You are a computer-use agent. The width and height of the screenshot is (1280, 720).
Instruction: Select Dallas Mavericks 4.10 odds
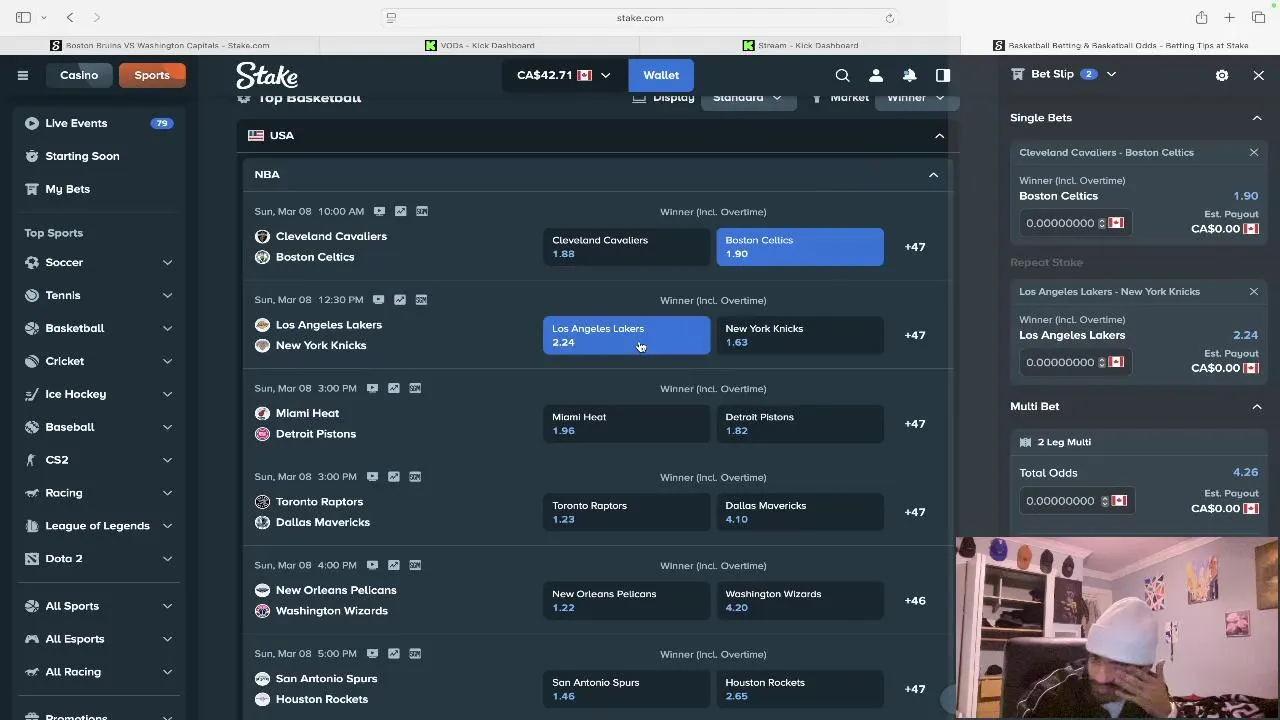click(800, 512)
